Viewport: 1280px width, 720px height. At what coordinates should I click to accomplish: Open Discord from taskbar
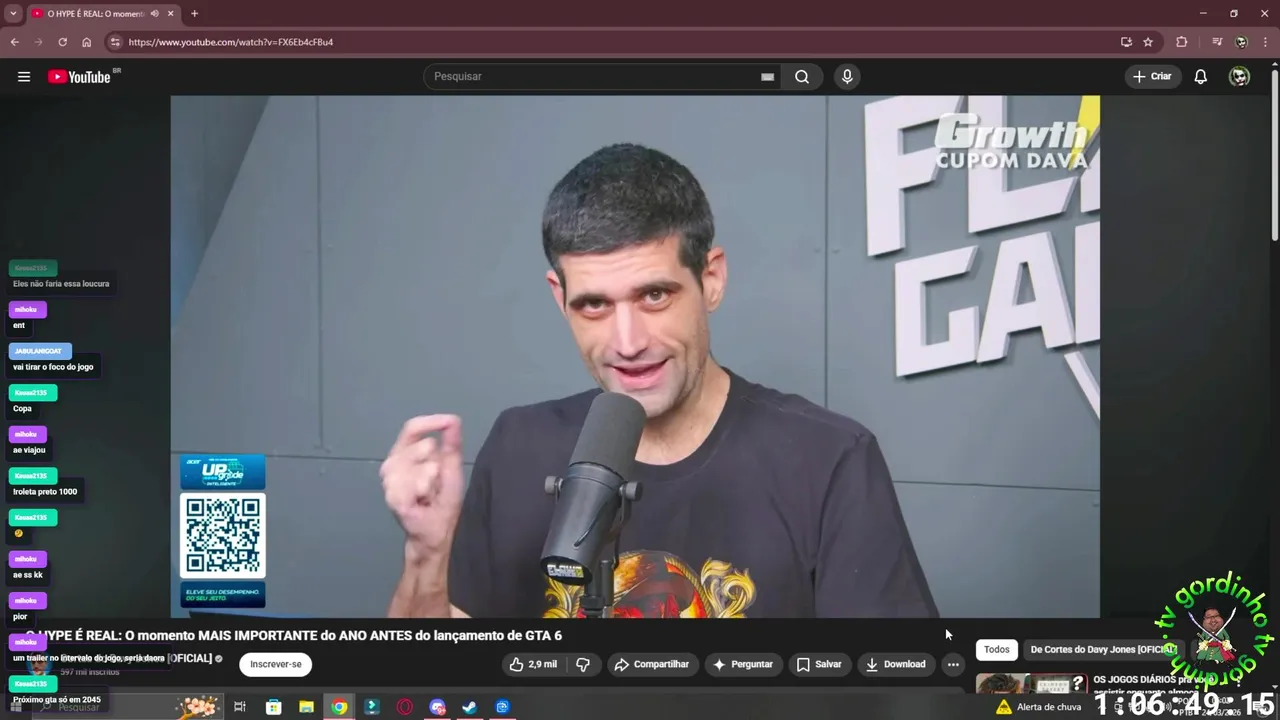pos(437,707)
